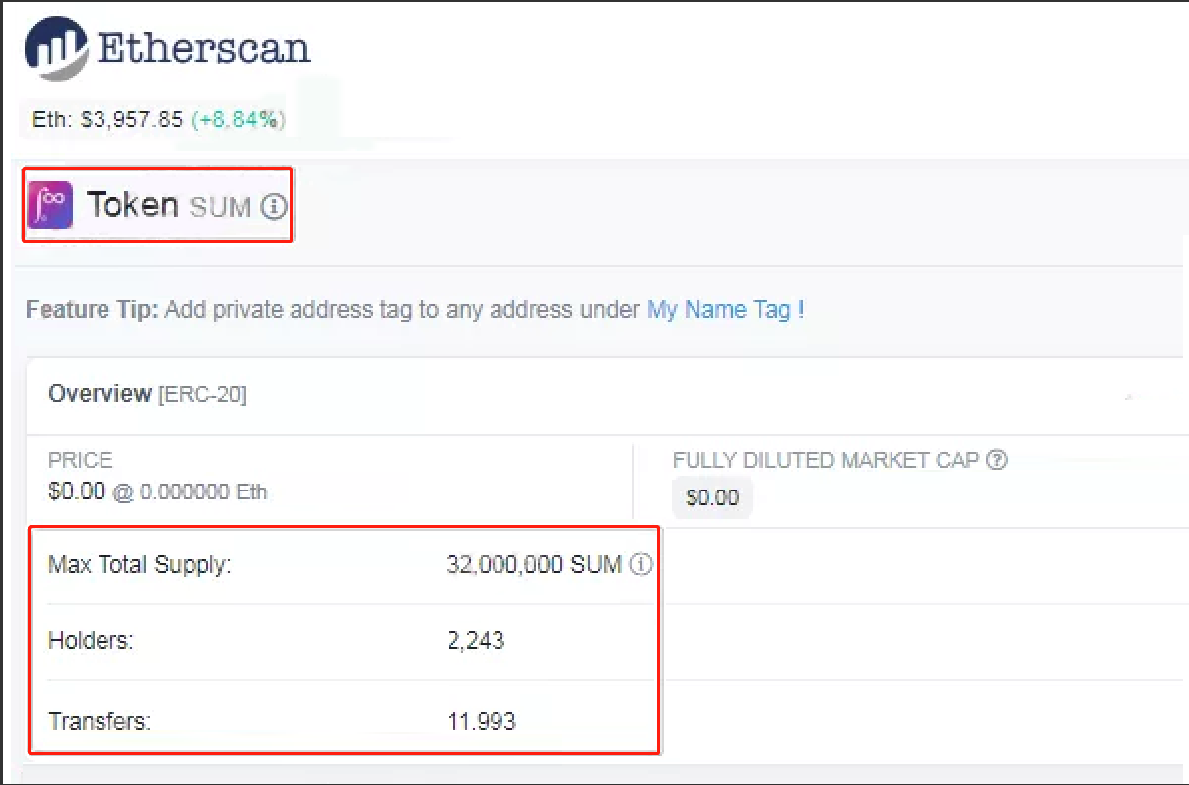The width and height of the screenshot is (1189, 785).
Task: Click the +8.84% change percentage
Action: pyautogui.click(x=238, y=119)
